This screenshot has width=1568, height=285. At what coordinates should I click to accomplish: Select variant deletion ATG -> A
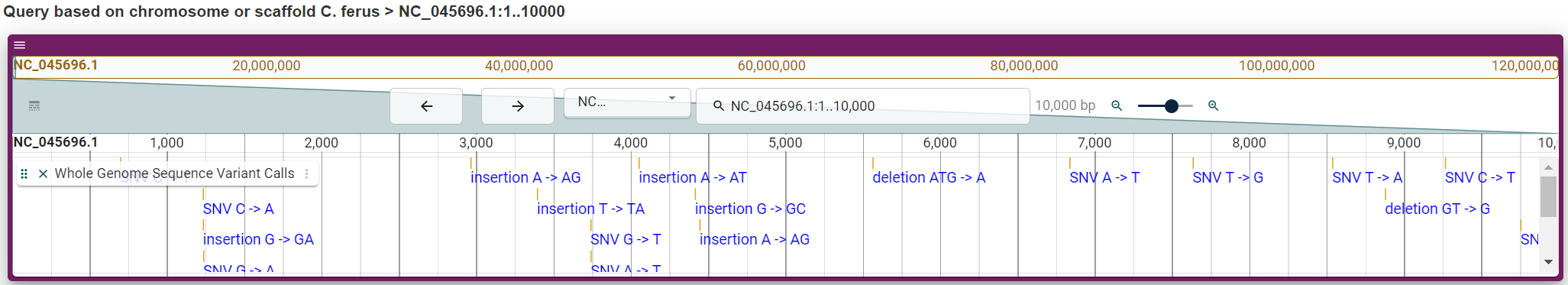pyautogui.click(x=929, y=177)
